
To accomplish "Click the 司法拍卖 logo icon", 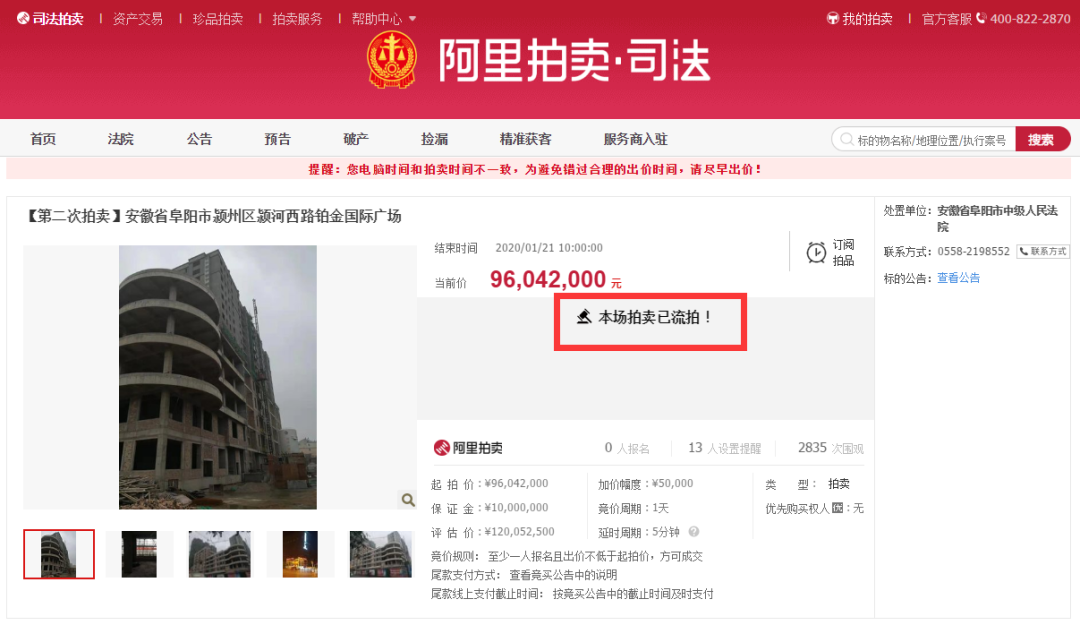I will pos(23,19).
